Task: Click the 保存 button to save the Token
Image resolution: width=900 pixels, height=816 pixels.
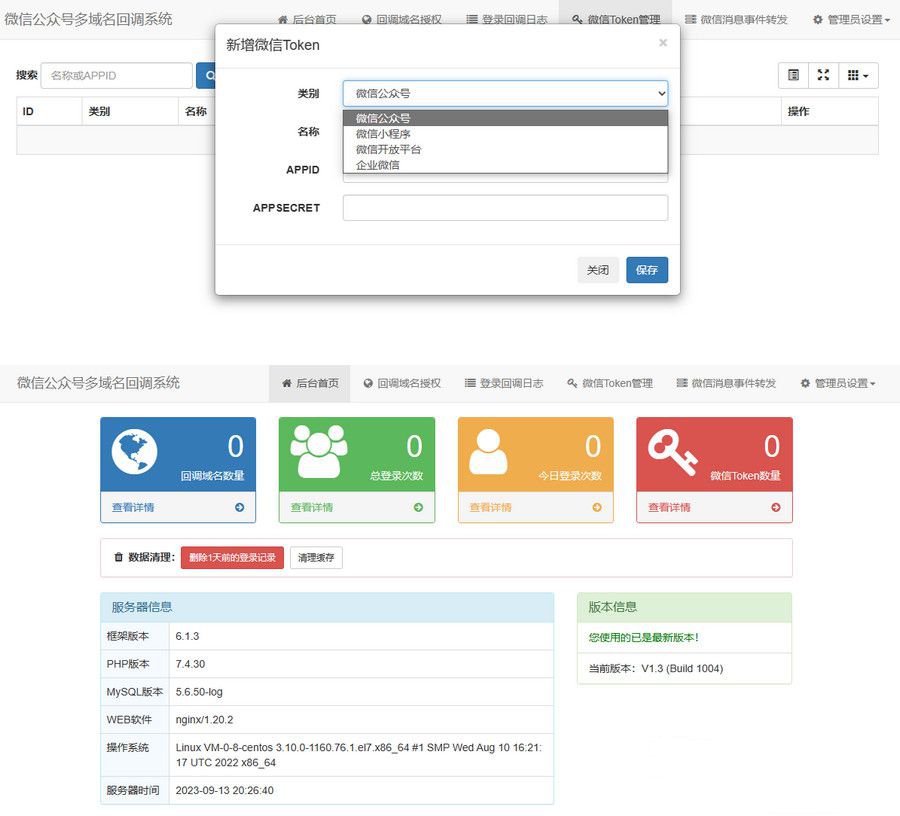Action: 647,270
